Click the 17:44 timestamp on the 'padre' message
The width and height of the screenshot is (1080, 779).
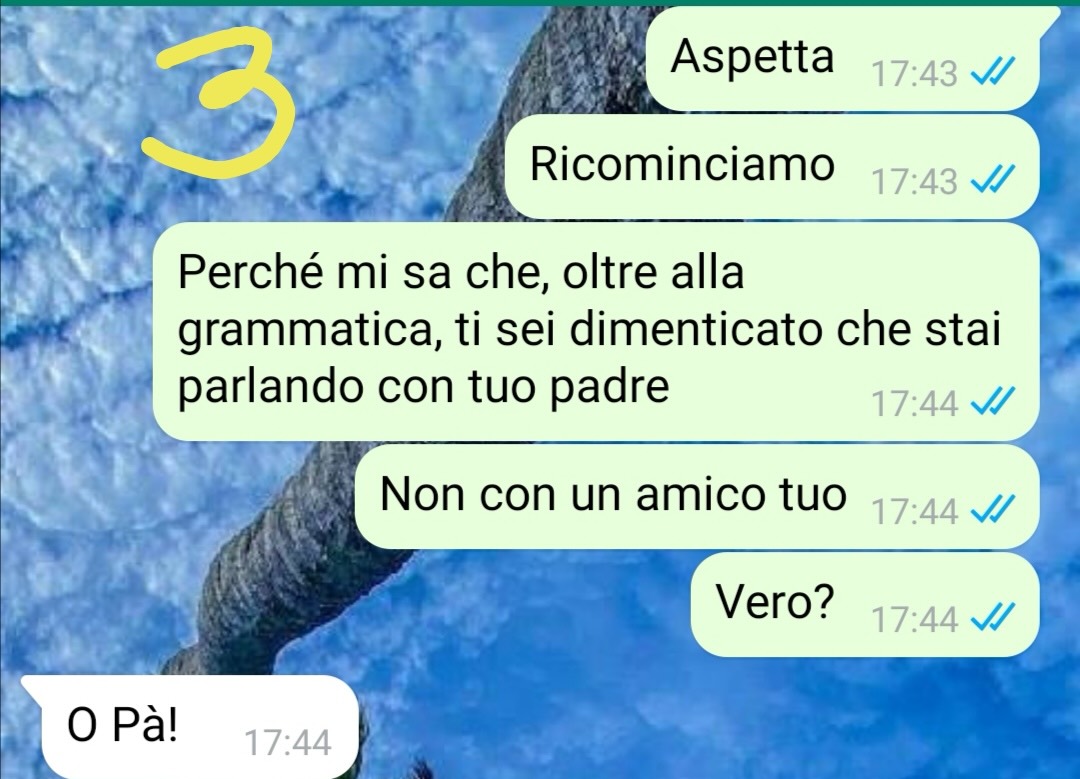(x=914, y=403)
